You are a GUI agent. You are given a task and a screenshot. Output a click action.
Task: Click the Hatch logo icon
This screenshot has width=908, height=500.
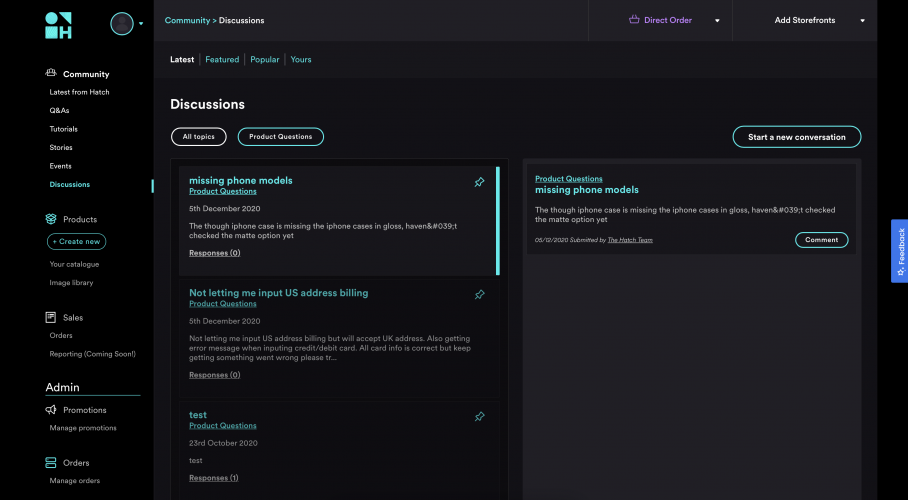tap(58, 25)
